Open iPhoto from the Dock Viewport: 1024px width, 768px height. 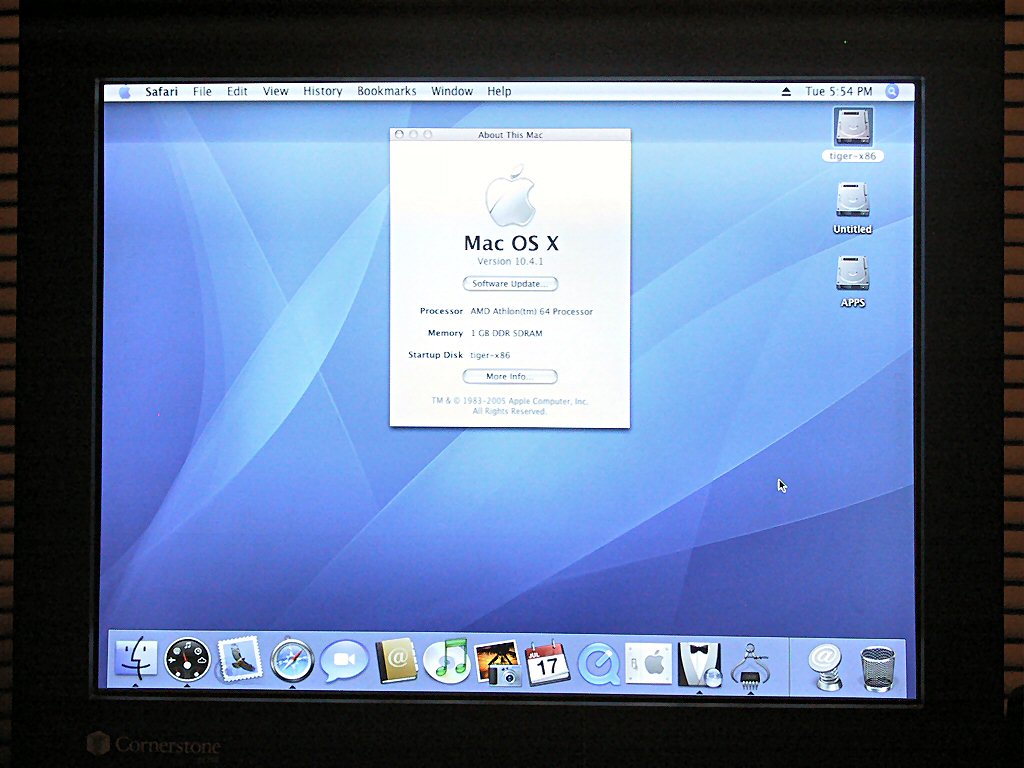coord(498,662)
